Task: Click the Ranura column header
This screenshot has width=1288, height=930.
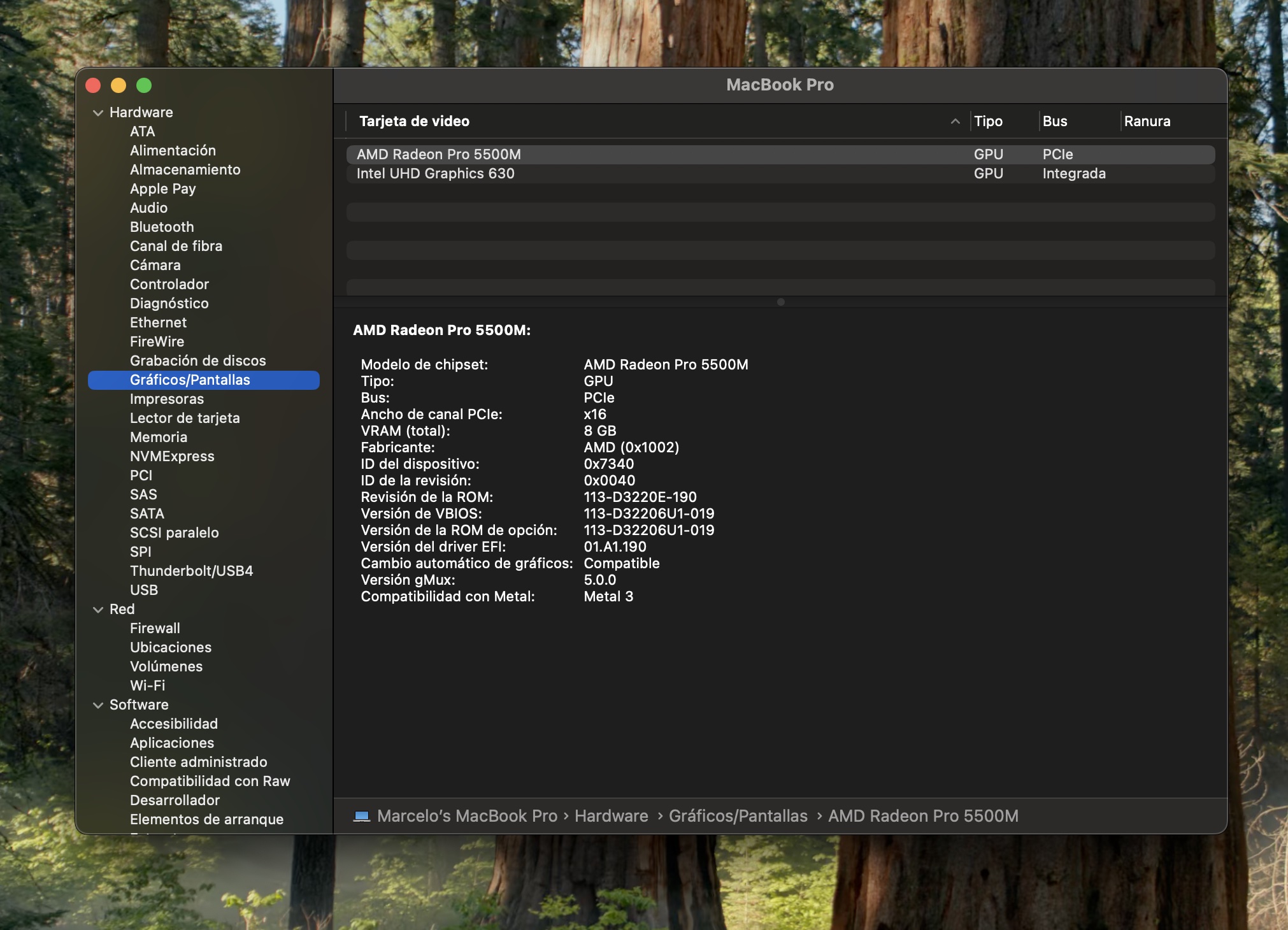Action: point(1147,121)
